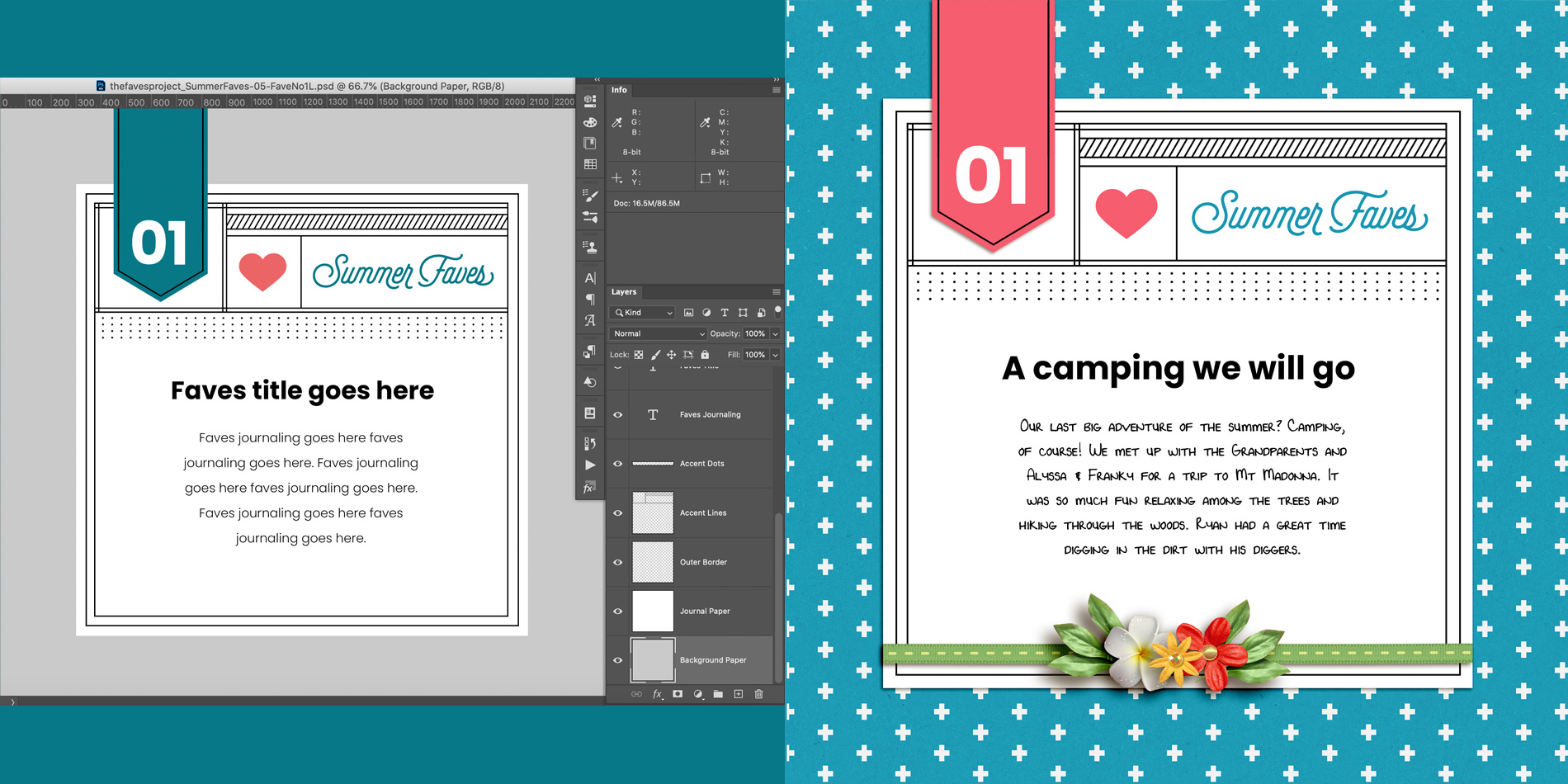Open the Fill slider dropdown arrow

pyautogui.click(x=775, y=355)
